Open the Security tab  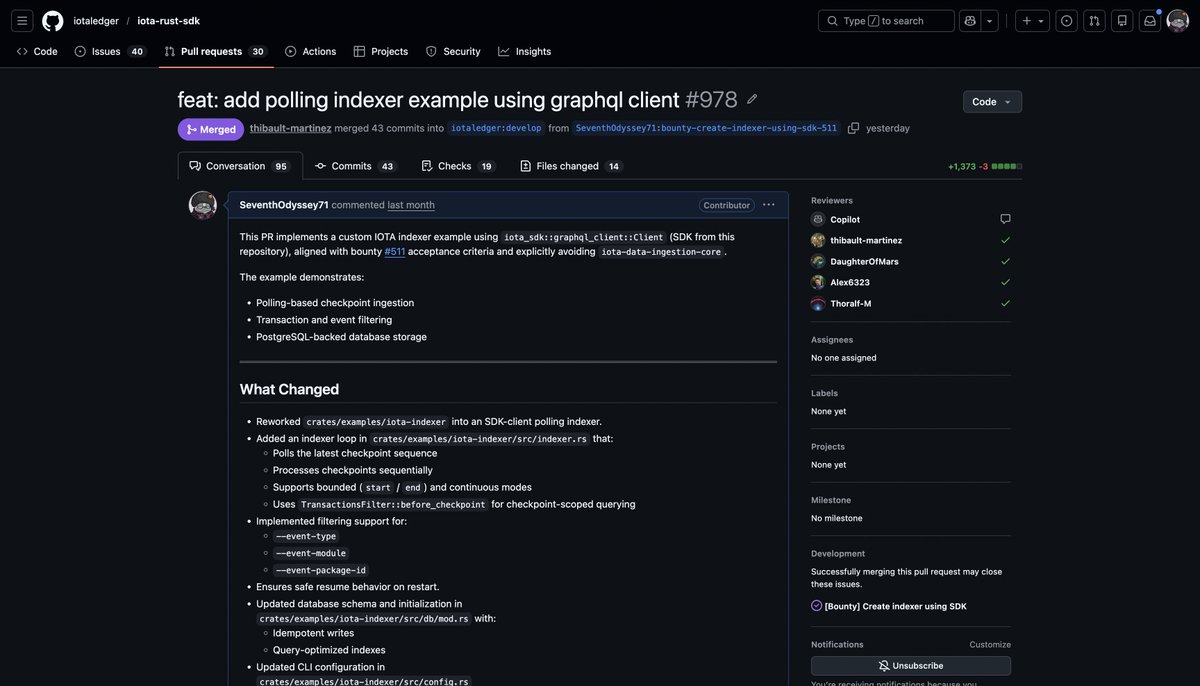[x=453, y=51]
